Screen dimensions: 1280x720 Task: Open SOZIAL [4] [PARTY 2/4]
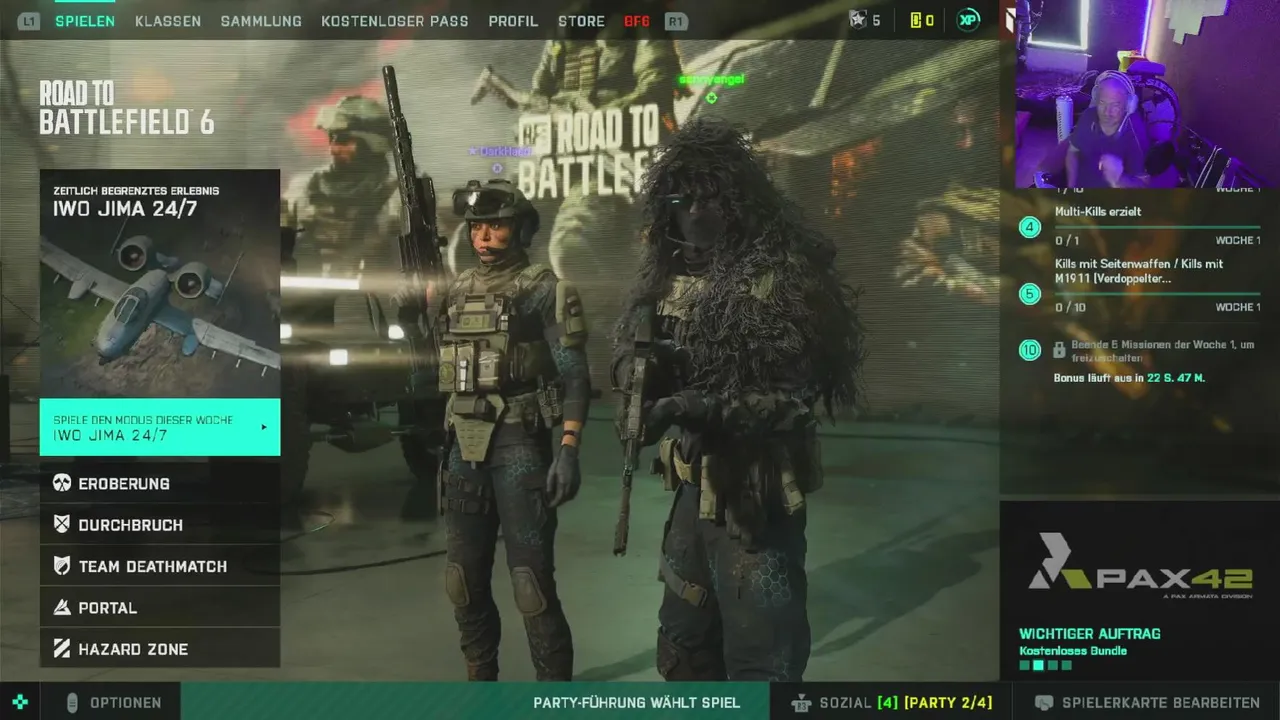905,703
